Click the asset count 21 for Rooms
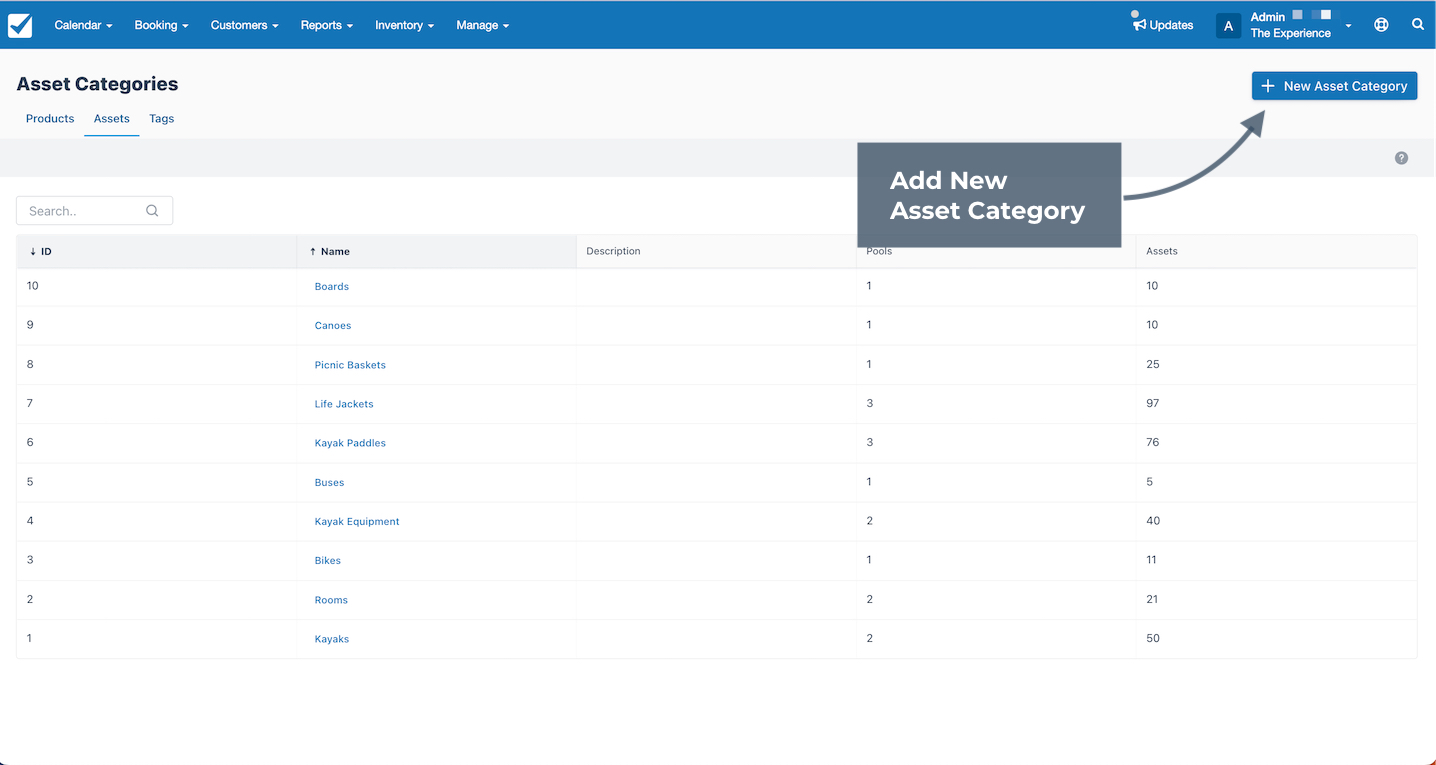 (1152, 599)
